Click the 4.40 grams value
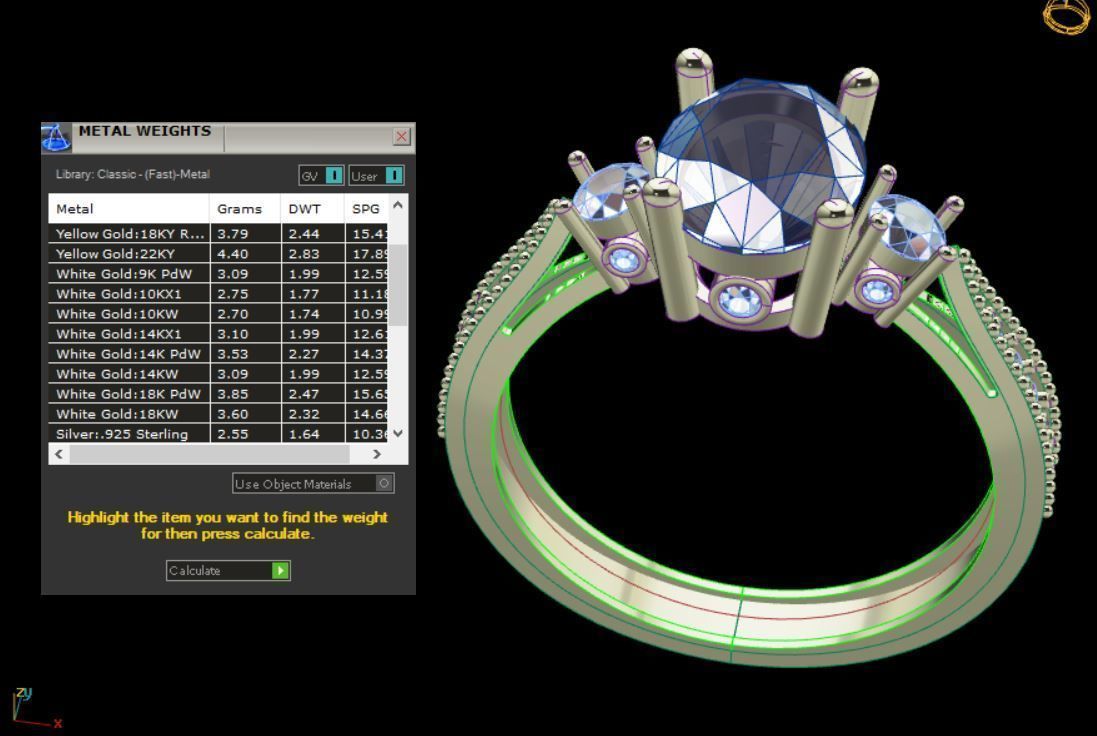Screen dimensions: 1097x736 pyautogui.click(x=232, y=254)
